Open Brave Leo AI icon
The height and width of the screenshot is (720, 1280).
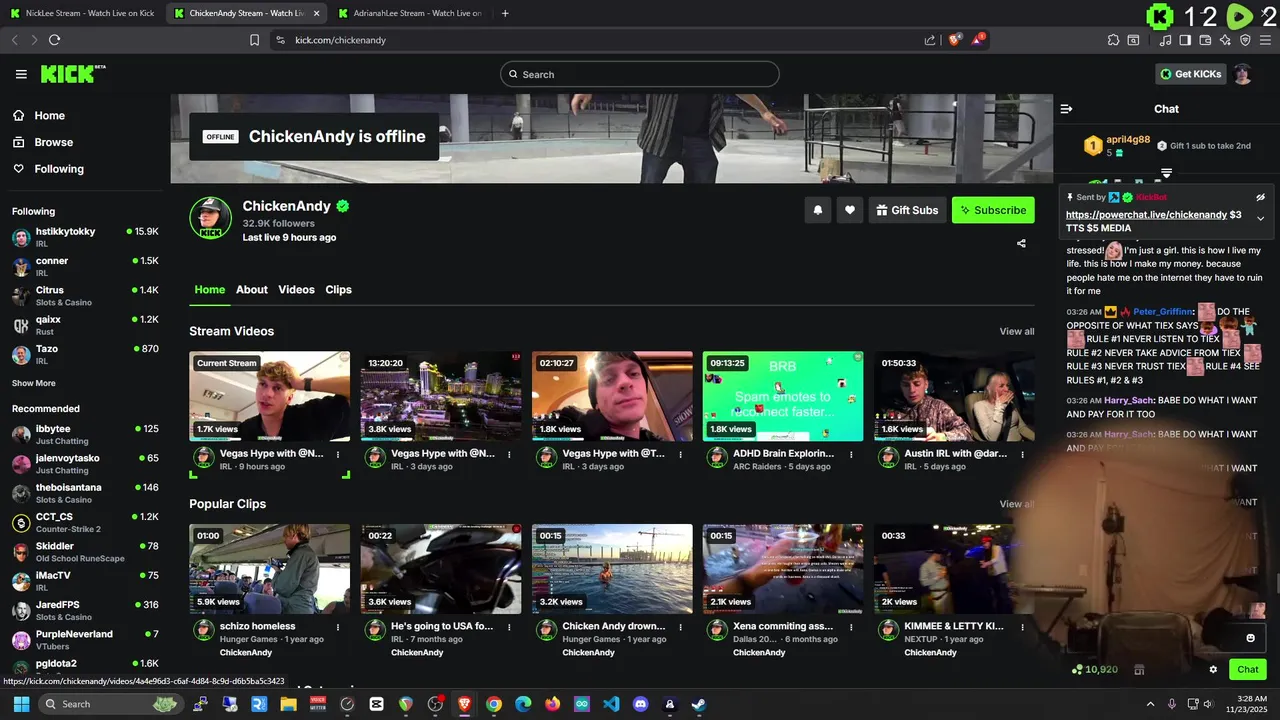pyautogui.click(x=1225, y=40)
